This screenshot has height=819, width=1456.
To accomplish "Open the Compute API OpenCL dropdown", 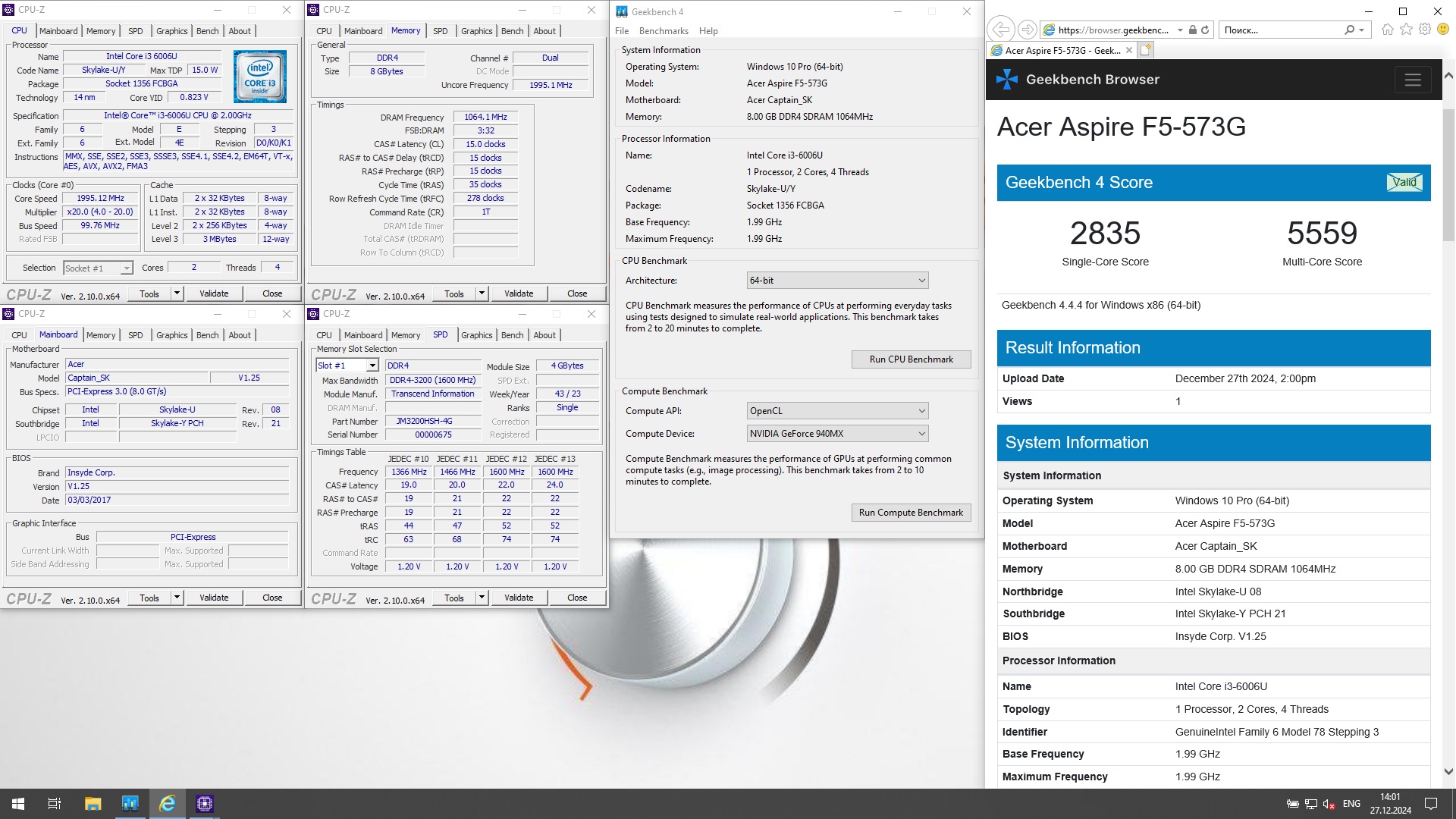I will point(837,411).
